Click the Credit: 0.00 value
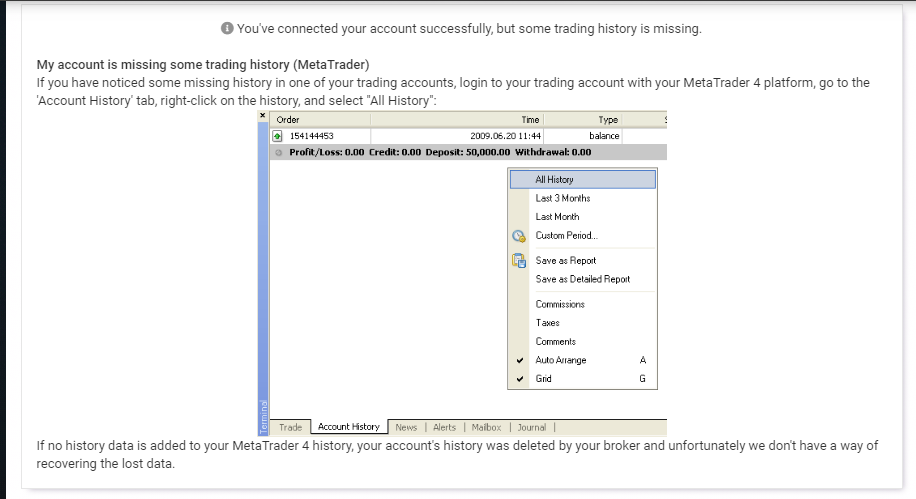Image resolution: width=916 pixels, height=499 pixels. point(395,153)
